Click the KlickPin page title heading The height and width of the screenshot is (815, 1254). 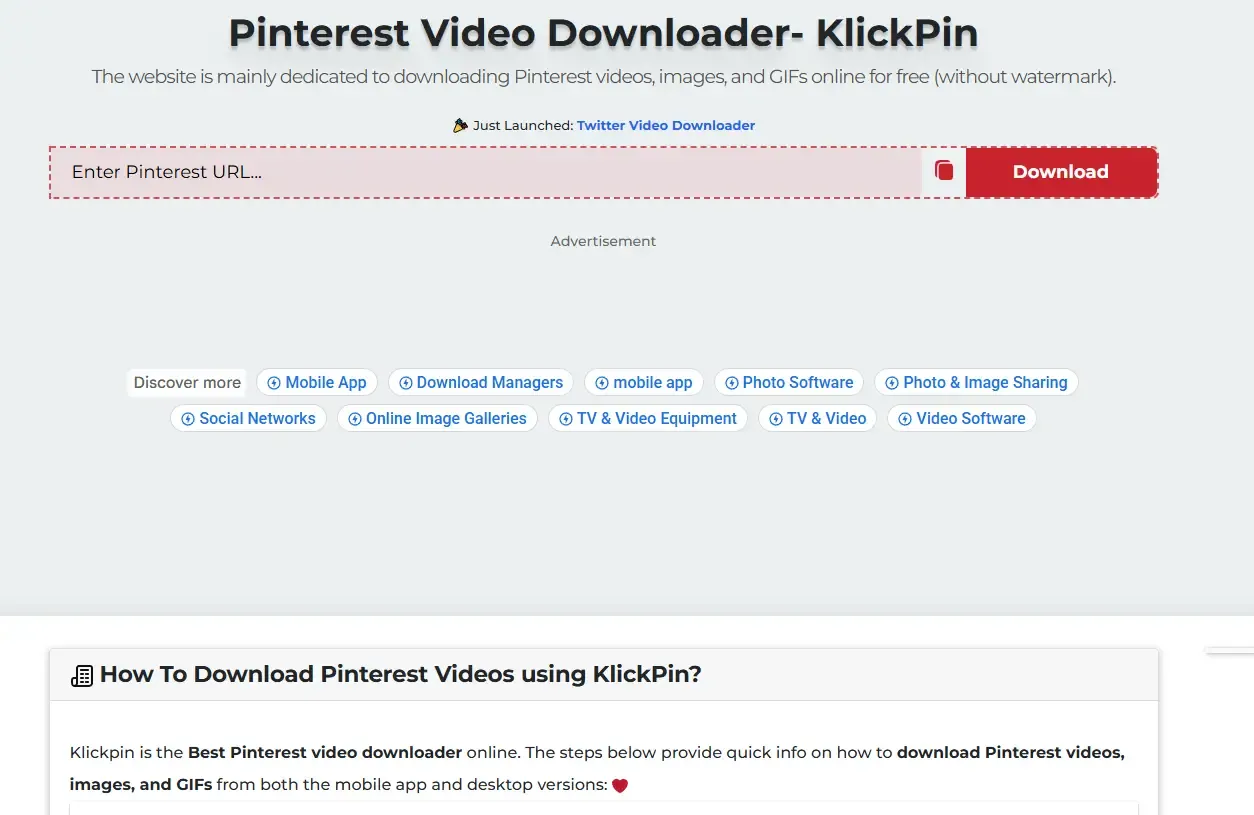pos(603,32)
